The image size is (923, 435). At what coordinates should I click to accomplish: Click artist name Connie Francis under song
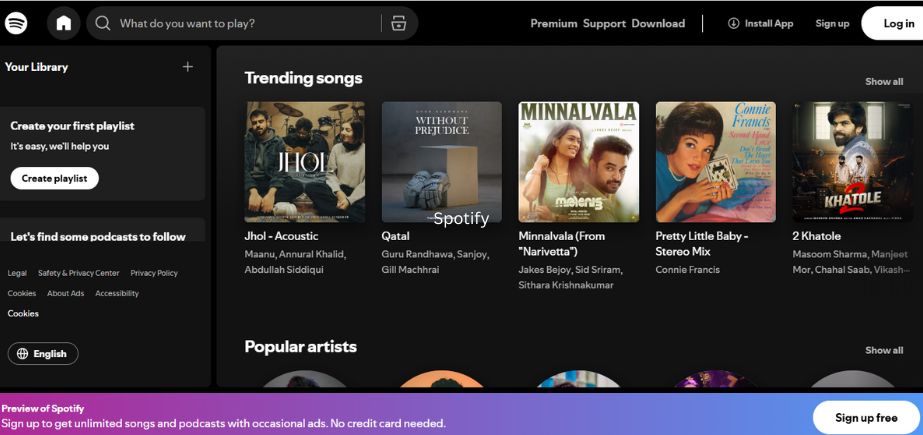[688, 270]
